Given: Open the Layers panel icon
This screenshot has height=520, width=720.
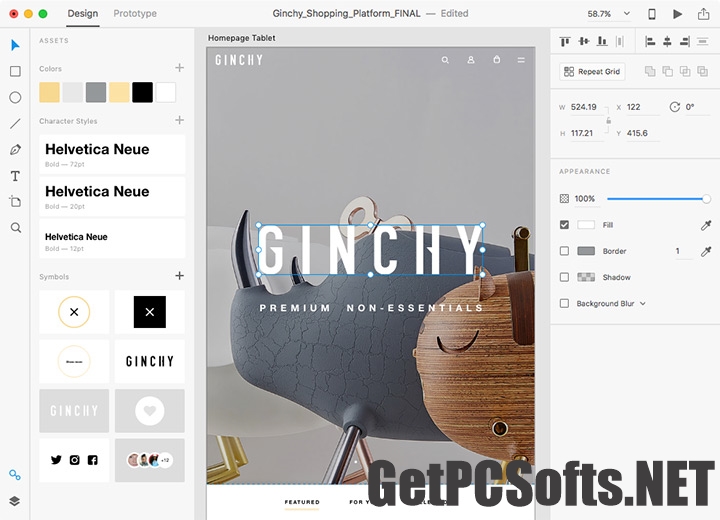Looking at the screenshot, I should (15, 501).
